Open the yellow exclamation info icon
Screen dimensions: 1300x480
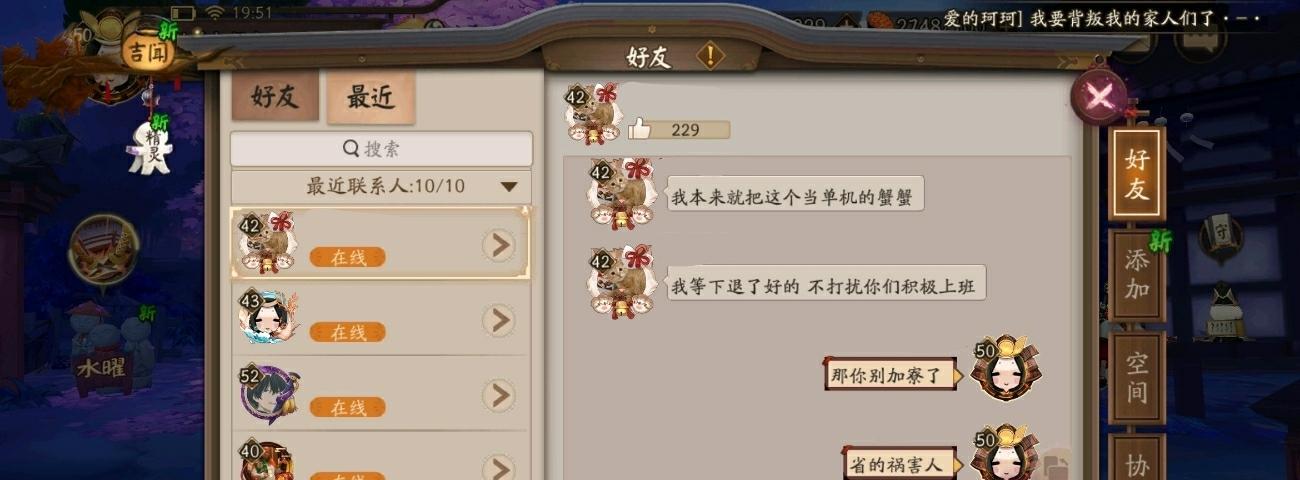710,56
